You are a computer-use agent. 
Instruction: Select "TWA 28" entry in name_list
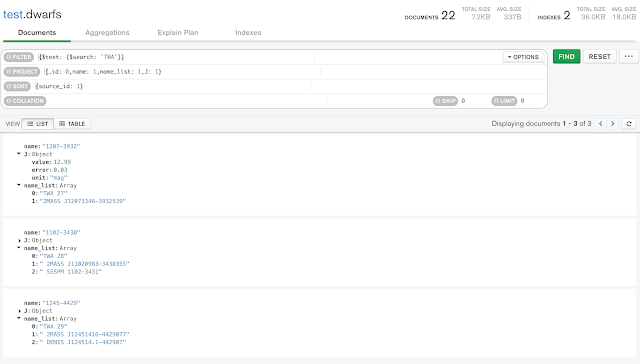click(x=53, y=256)
